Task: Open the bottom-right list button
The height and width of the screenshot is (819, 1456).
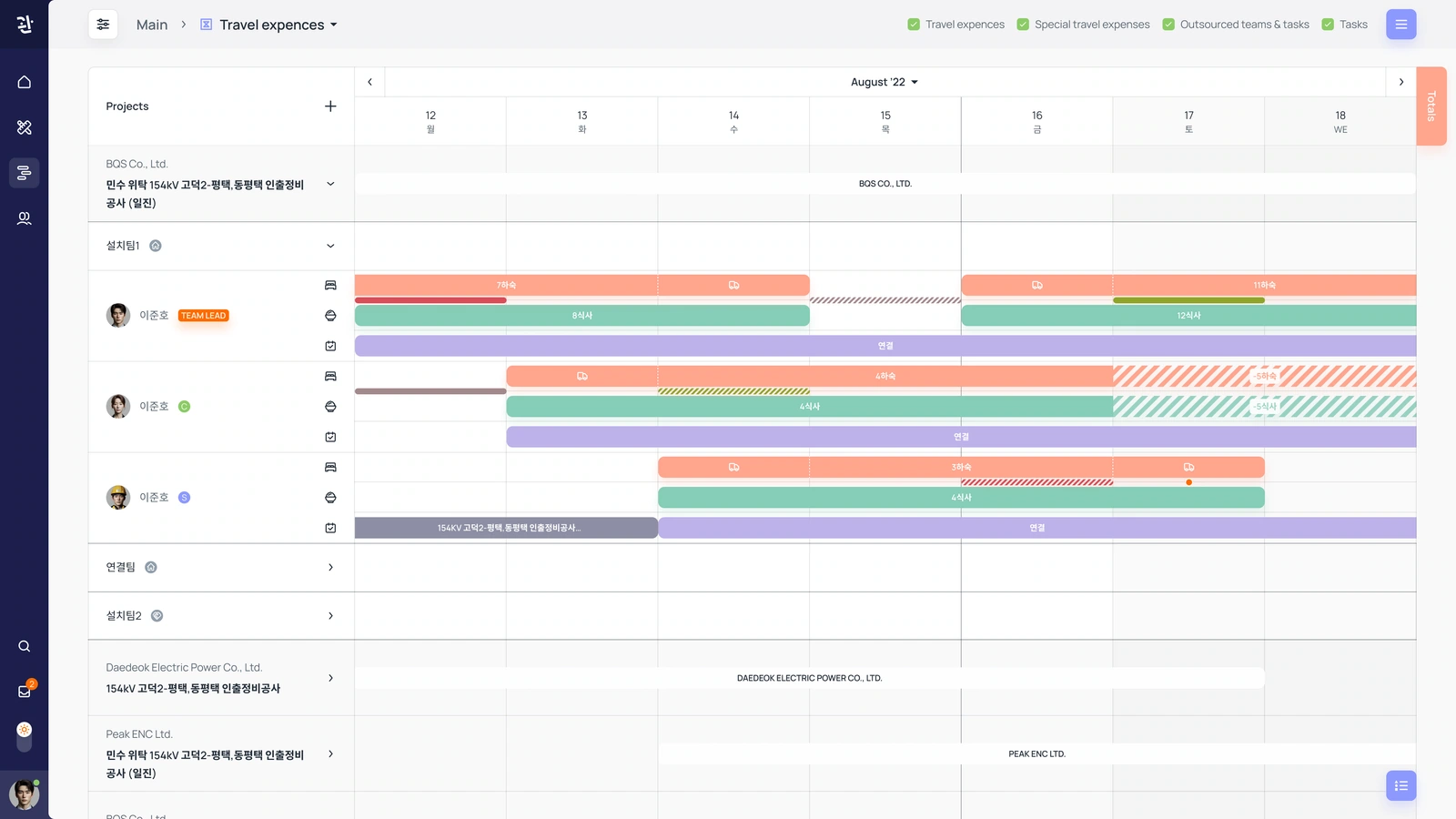Action: (x=1401, y=785)
